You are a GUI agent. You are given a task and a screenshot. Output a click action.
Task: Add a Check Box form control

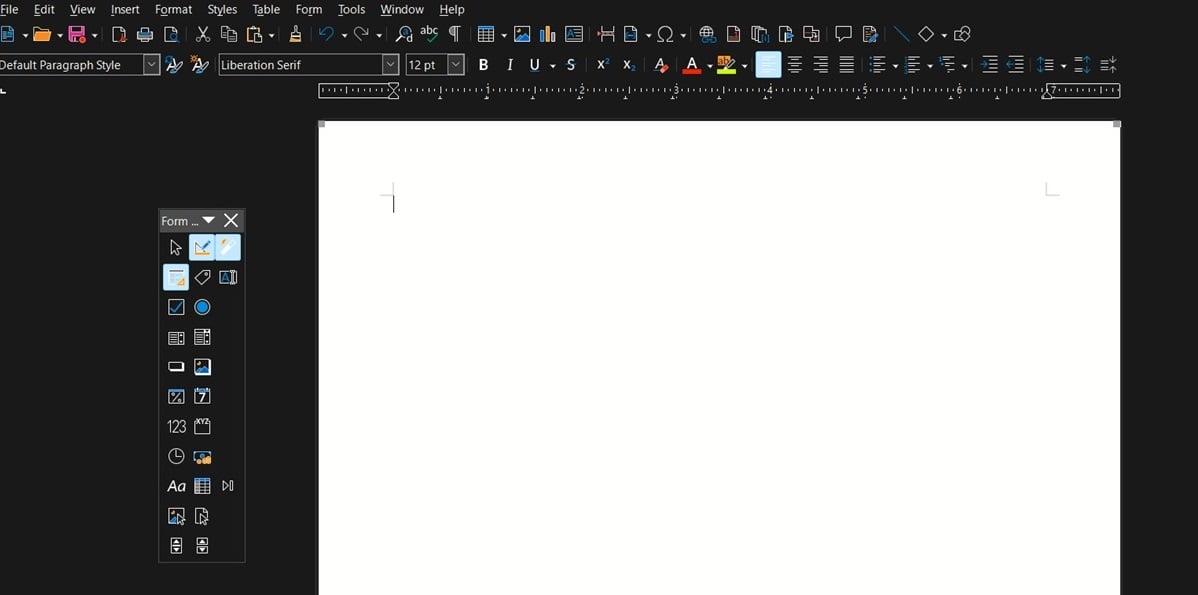(176, 307)
